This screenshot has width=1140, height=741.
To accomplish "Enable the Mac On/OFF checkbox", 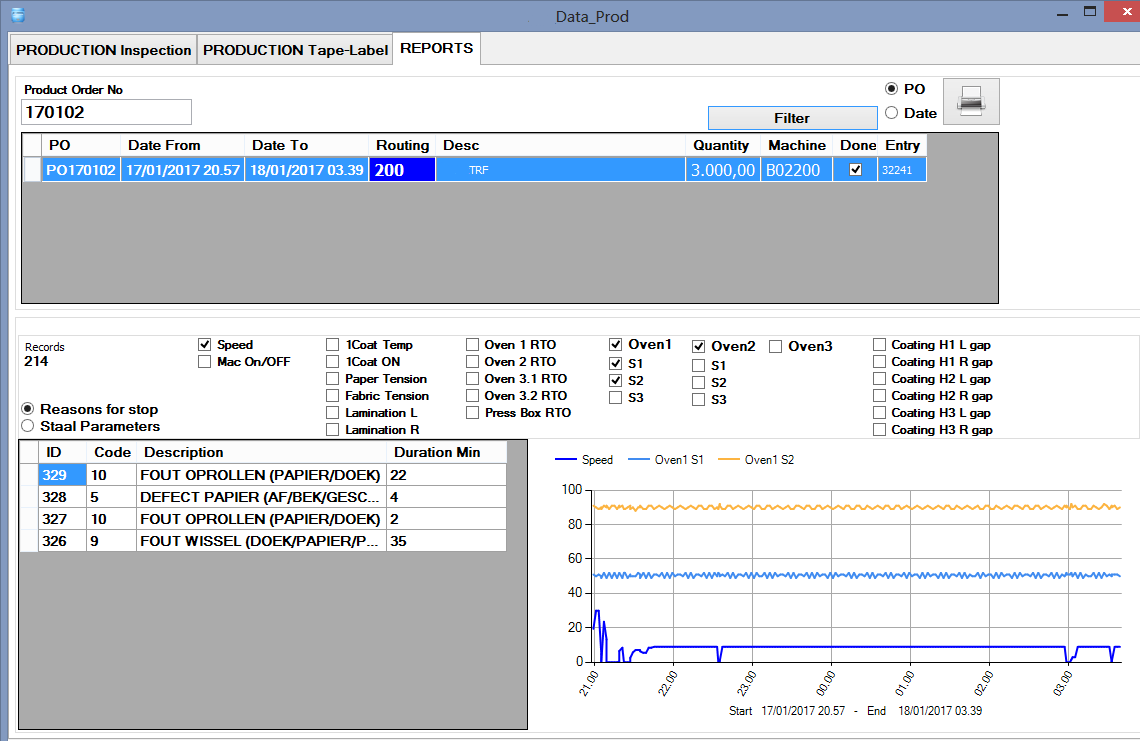I will (x=204, y=361).
